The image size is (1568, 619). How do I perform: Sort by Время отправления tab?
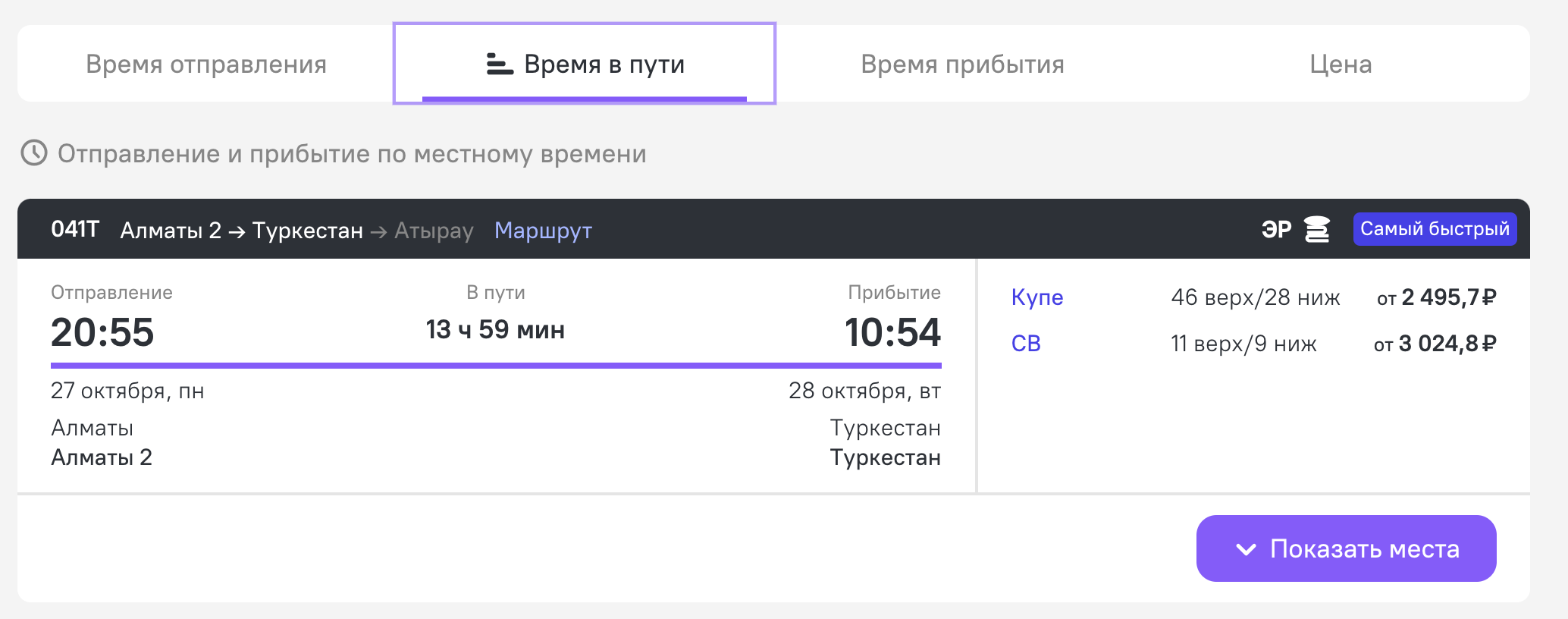click(x=205, y=64)
